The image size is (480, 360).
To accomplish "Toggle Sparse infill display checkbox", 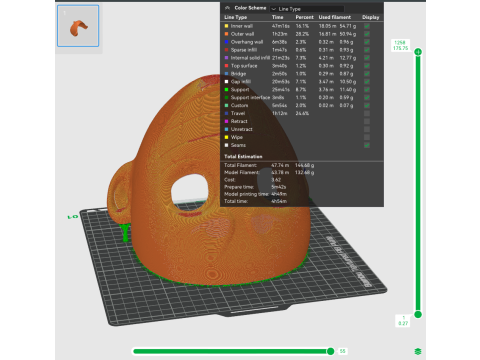I will (x=367, y=50).
